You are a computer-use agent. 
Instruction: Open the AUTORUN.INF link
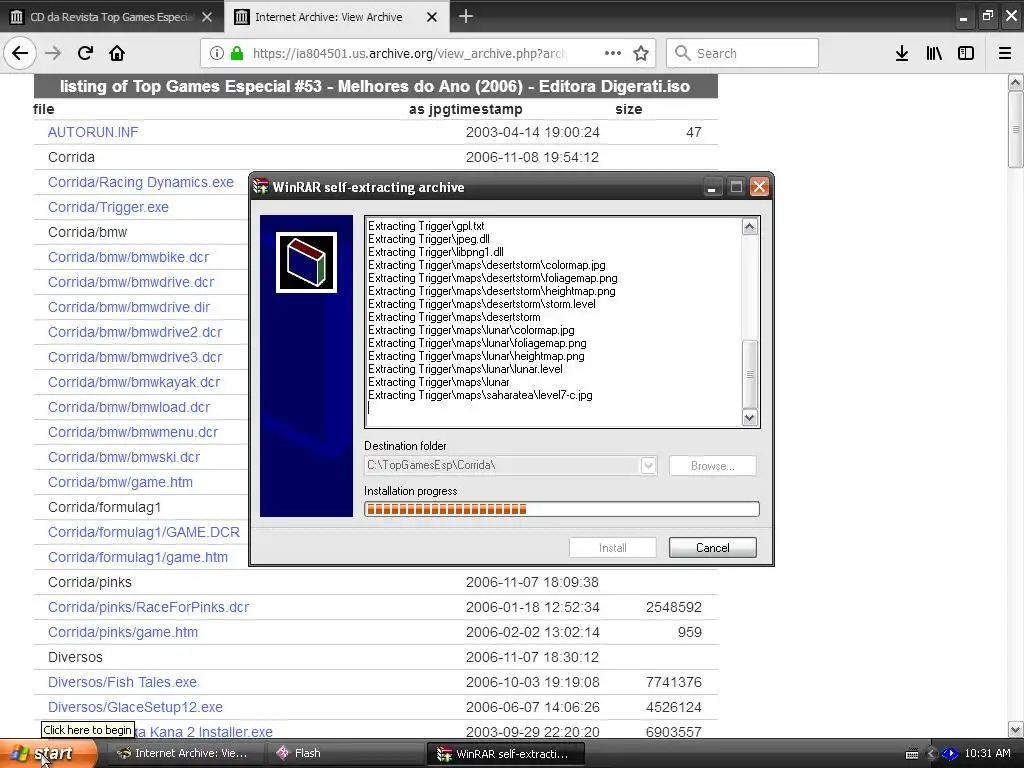pos(93,132)
